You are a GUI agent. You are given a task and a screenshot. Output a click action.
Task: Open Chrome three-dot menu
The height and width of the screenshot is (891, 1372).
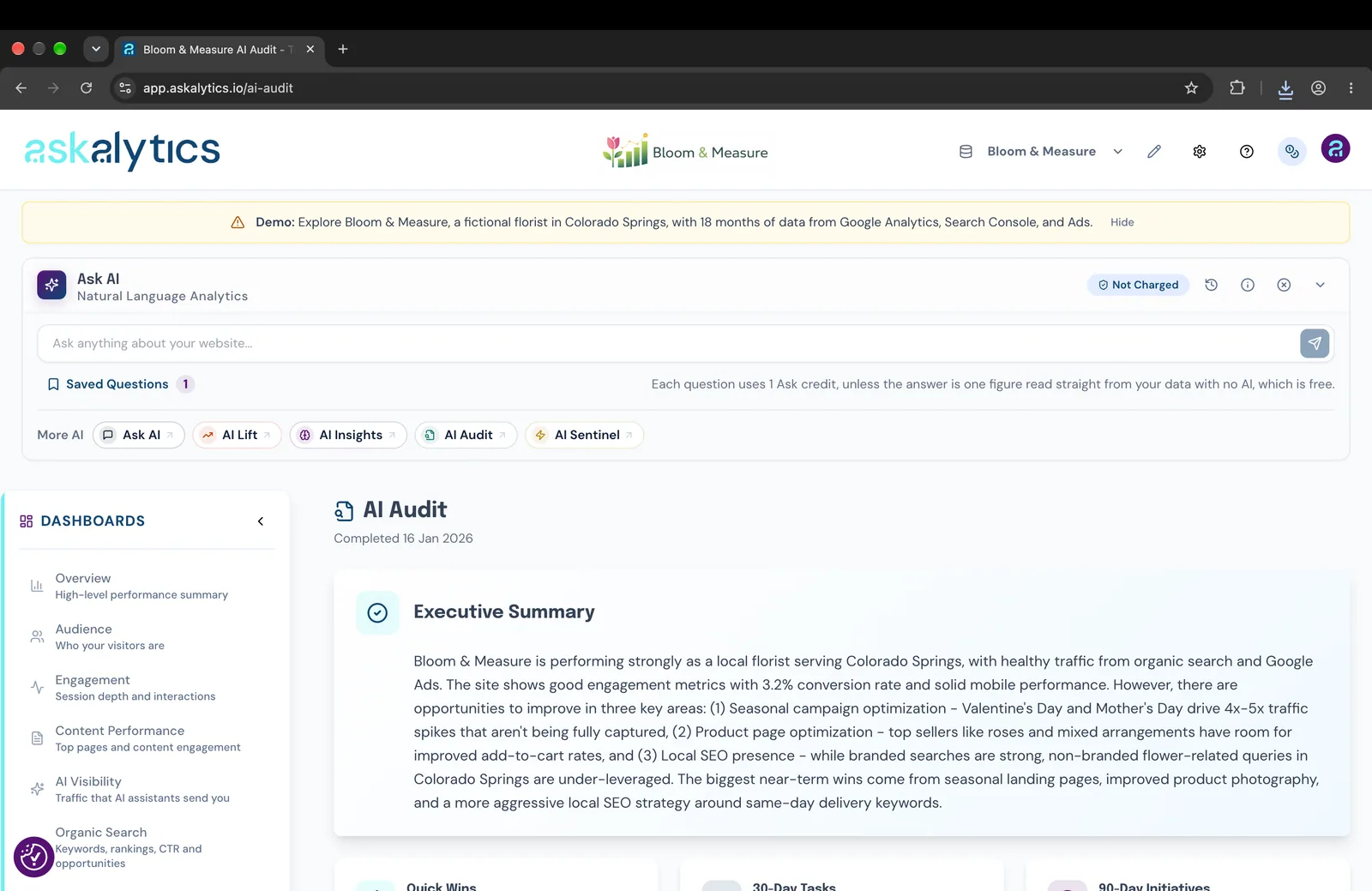(1351, 87)
